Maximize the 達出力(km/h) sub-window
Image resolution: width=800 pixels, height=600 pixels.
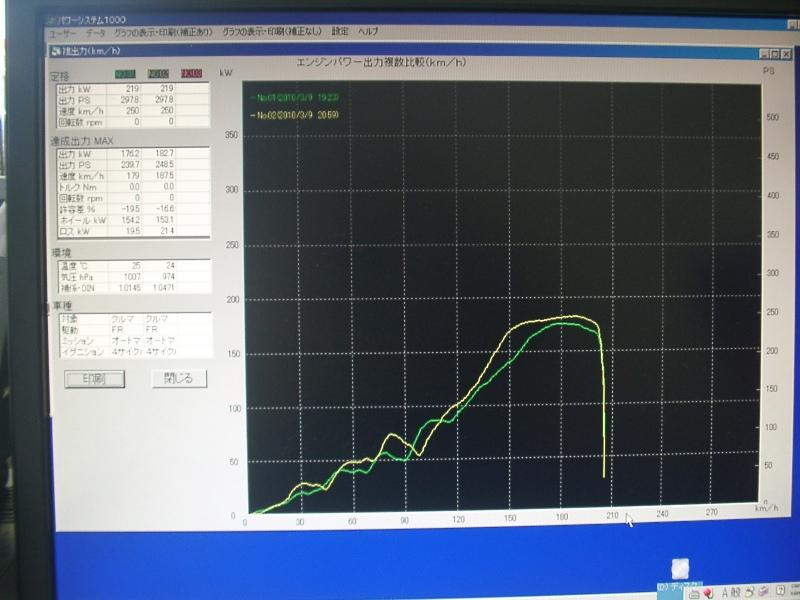[775, 54]
